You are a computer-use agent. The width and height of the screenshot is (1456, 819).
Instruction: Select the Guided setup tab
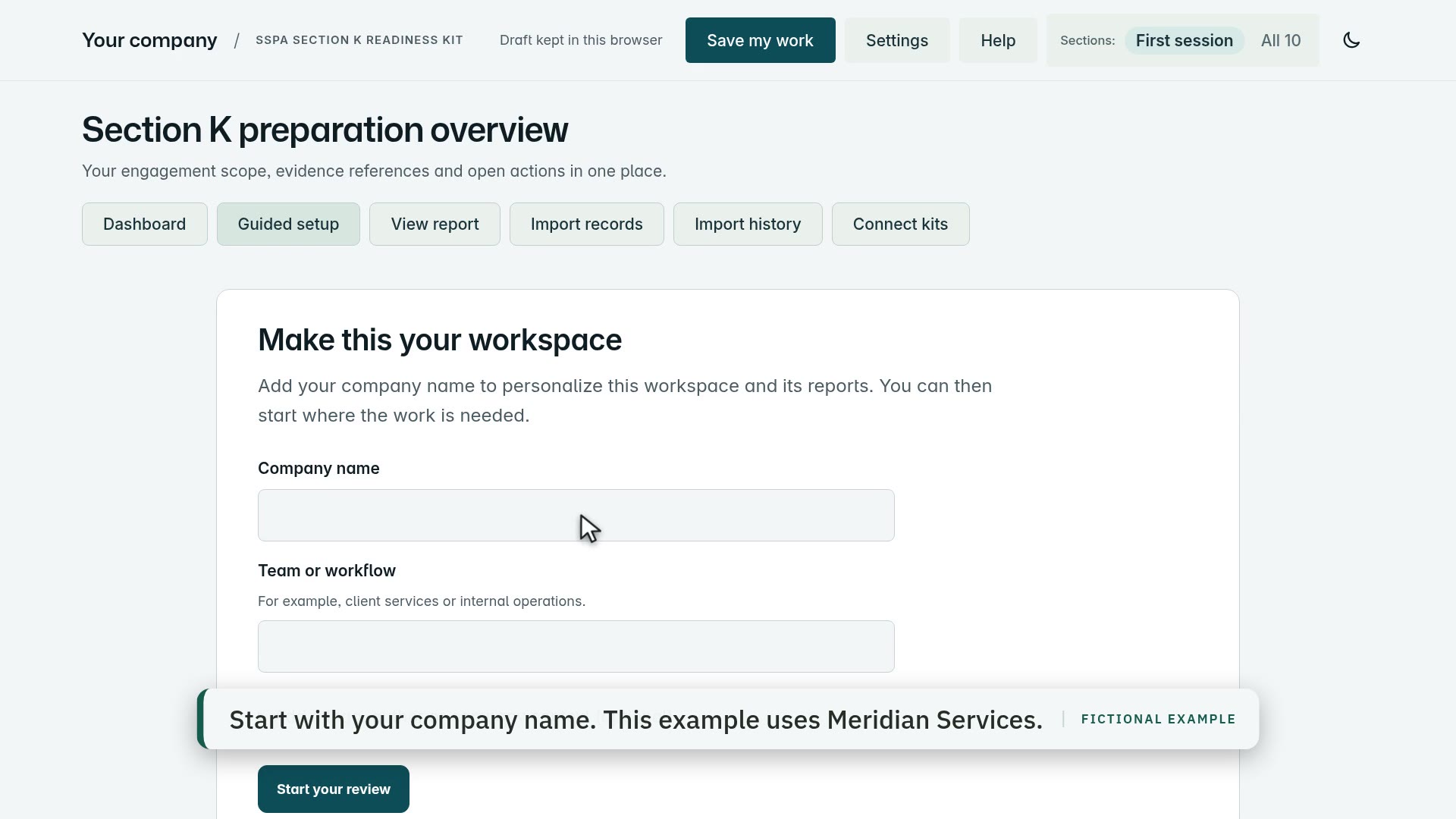[288, 224]
